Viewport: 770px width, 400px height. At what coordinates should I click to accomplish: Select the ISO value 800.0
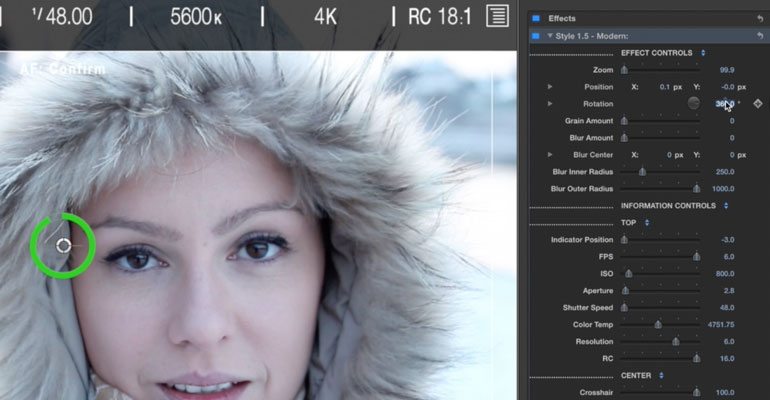pos(725,274)
